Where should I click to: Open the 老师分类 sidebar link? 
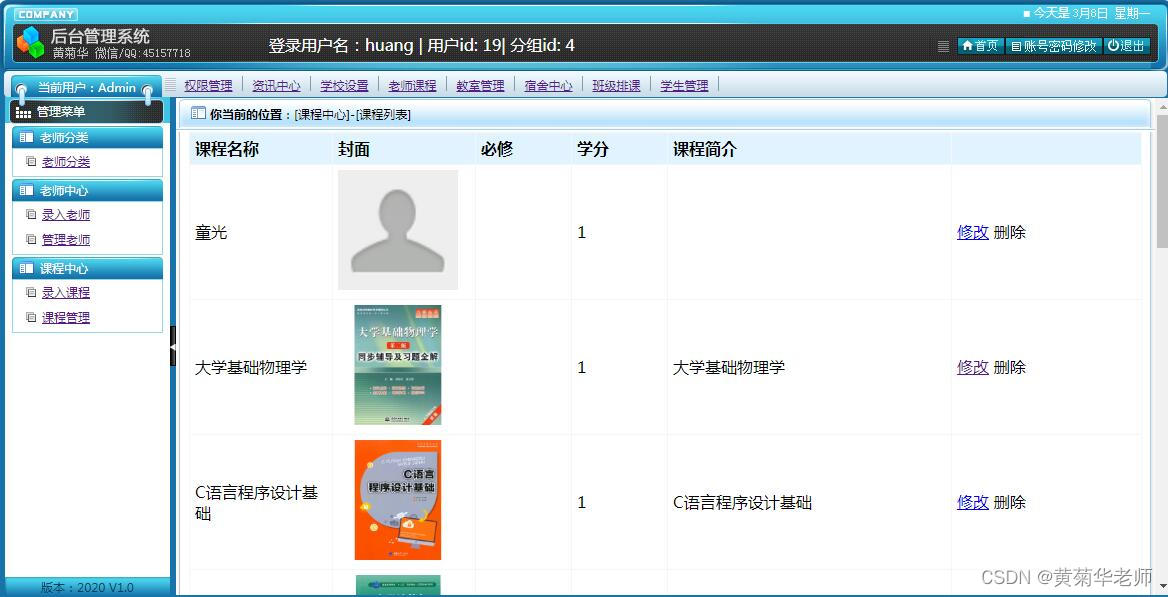(66, 162)
